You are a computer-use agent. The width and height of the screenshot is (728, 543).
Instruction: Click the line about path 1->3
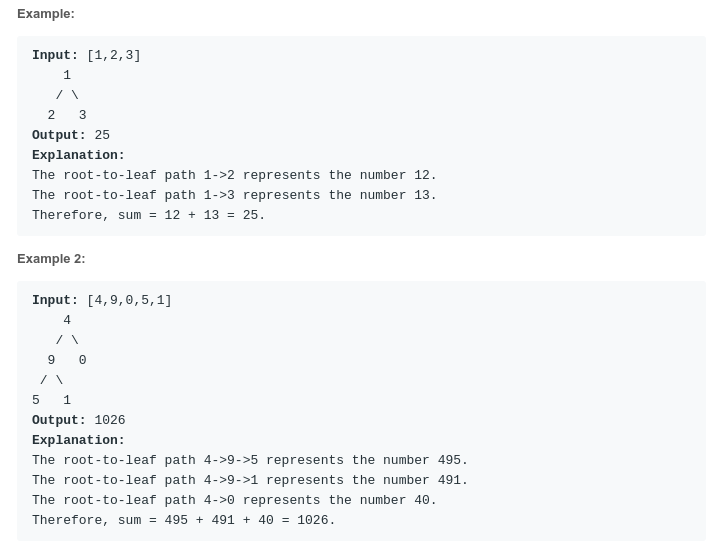(234, 195)
